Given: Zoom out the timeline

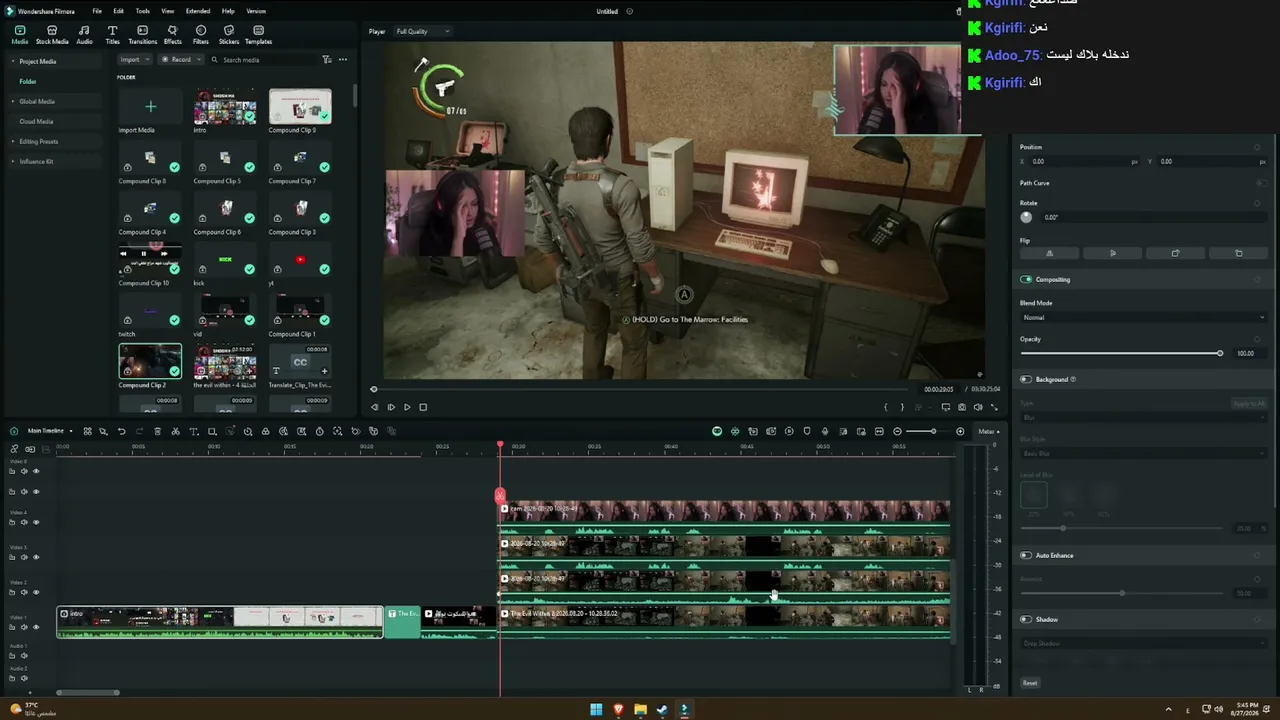Looking at the screenshot, I should pyautogui.click(x=897, y=431).
